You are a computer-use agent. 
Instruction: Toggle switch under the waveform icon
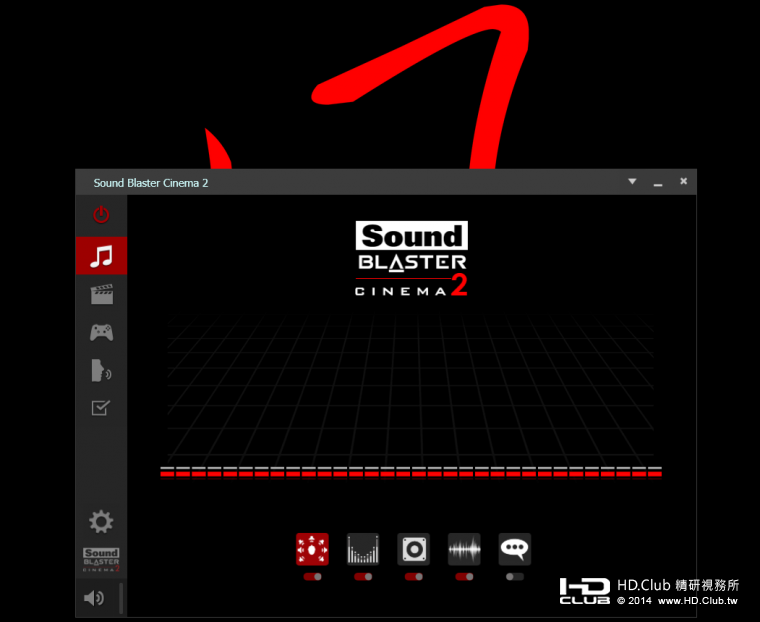(x=464, y=577)
